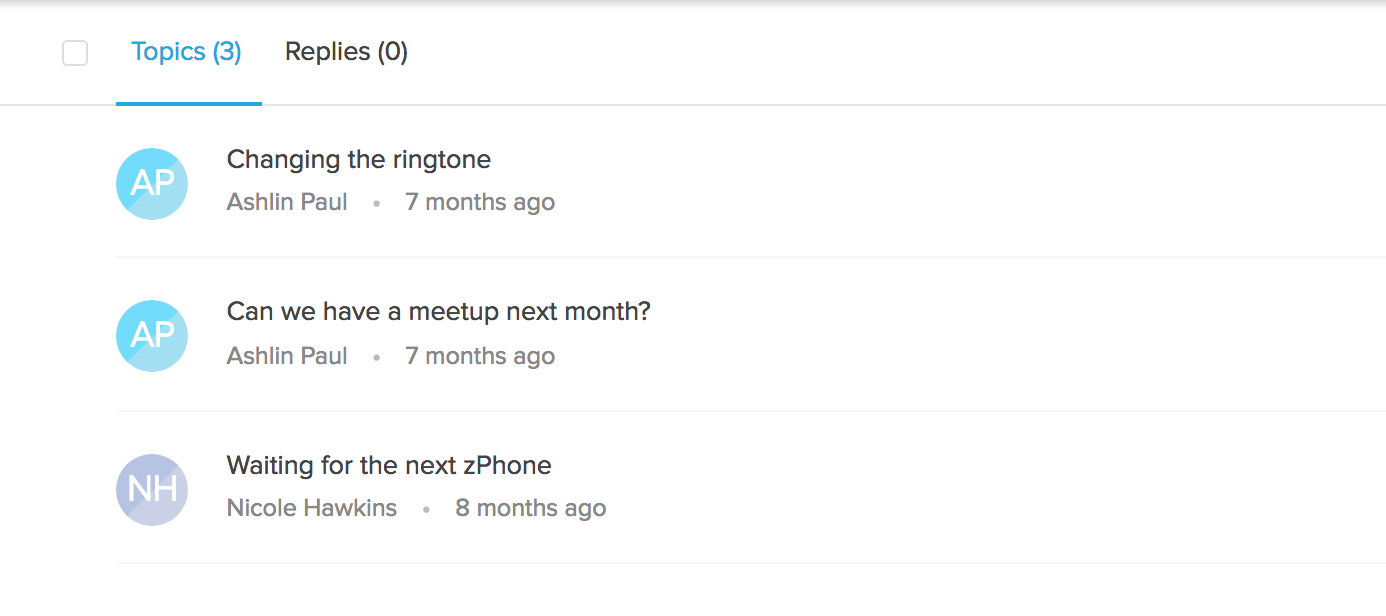Open the 'Changing the ringtone' topic
The width and height of the screenshot is (1386, 616).
(359, 160)
